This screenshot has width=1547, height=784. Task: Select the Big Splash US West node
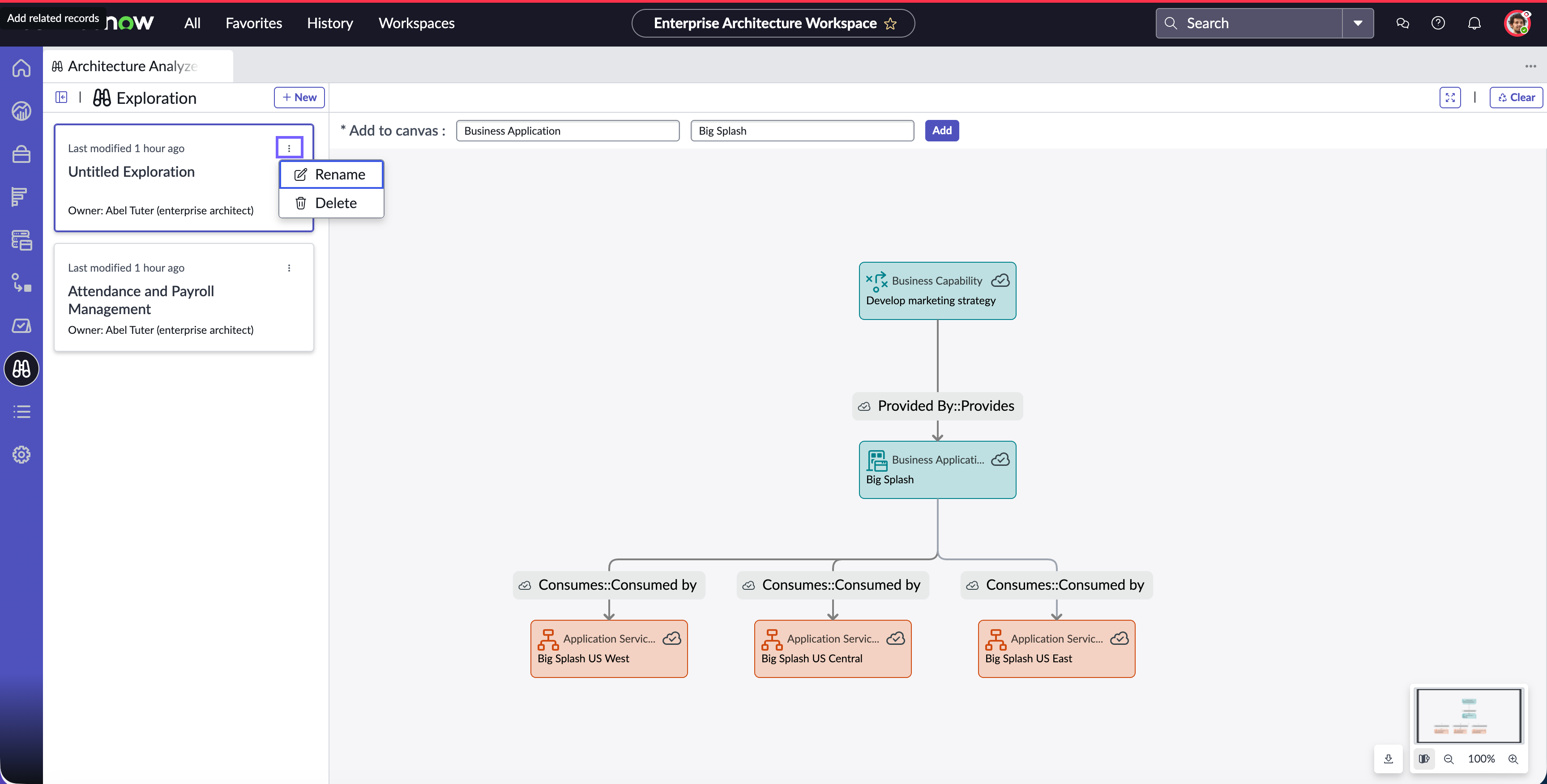click(609, 649)
